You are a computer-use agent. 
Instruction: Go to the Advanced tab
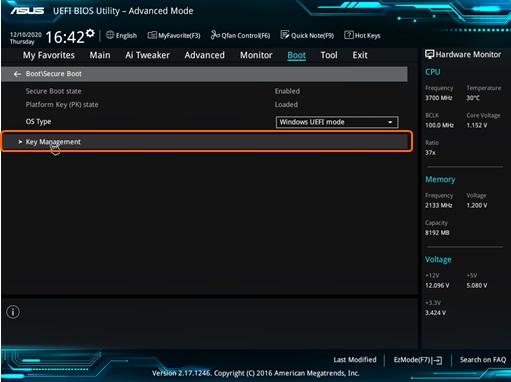205,55
